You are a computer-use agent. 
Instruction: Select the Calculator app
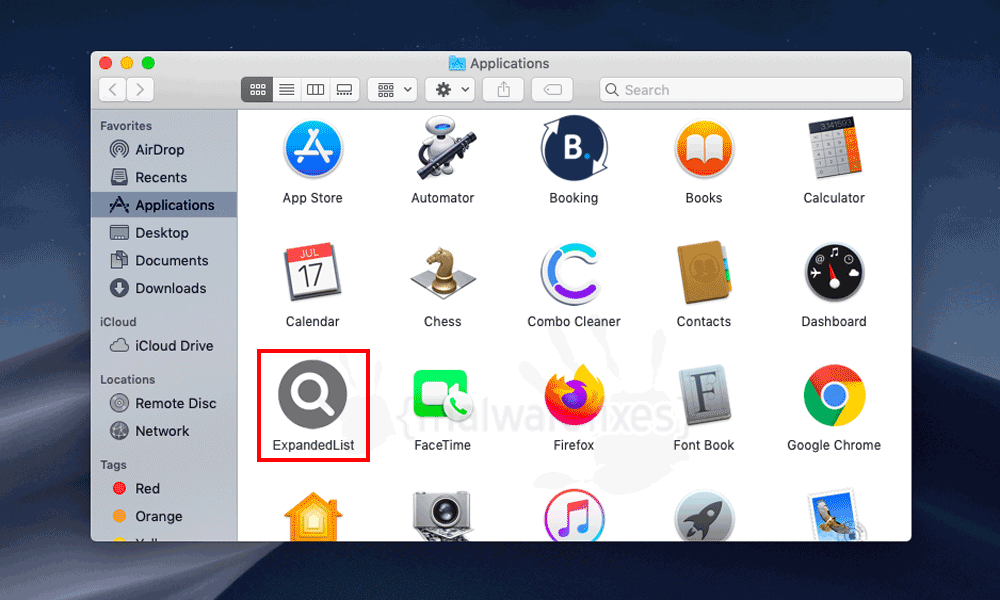[x=834, y=148]
